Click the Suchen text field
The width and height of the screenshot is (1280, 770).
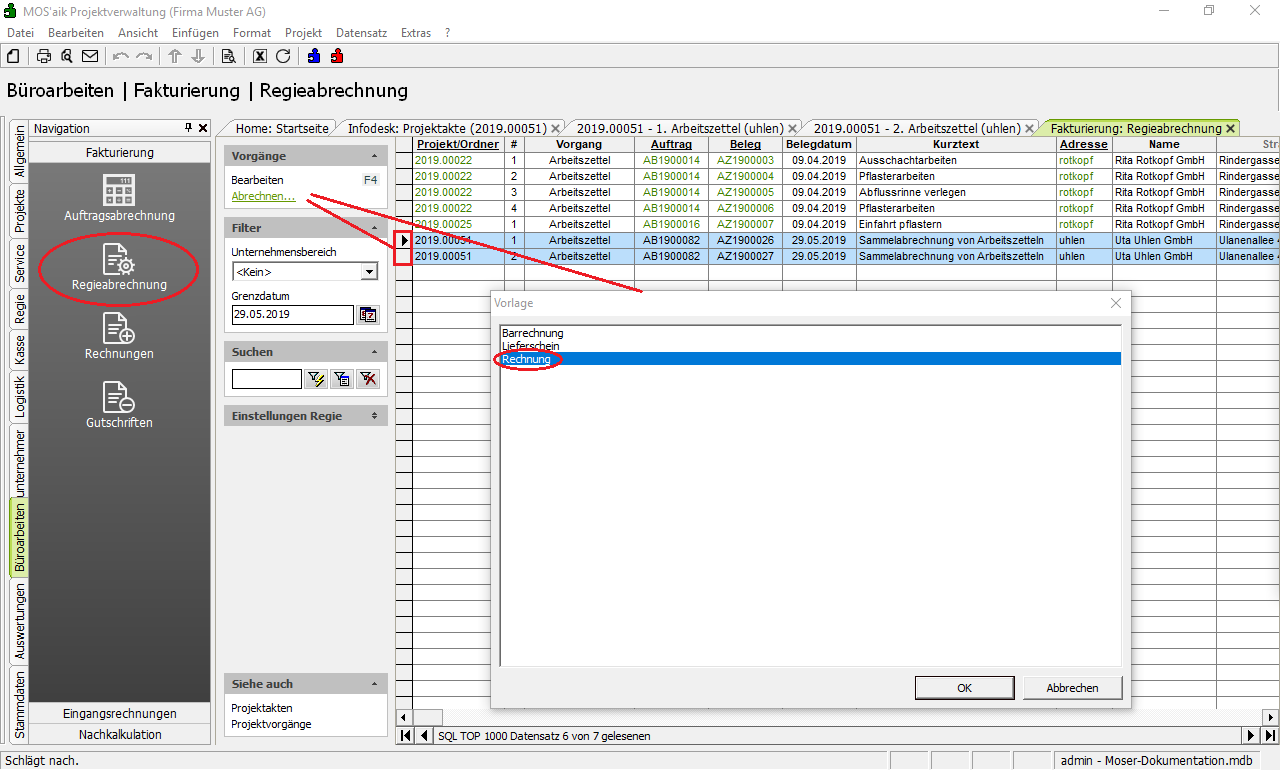coord(266,379)
